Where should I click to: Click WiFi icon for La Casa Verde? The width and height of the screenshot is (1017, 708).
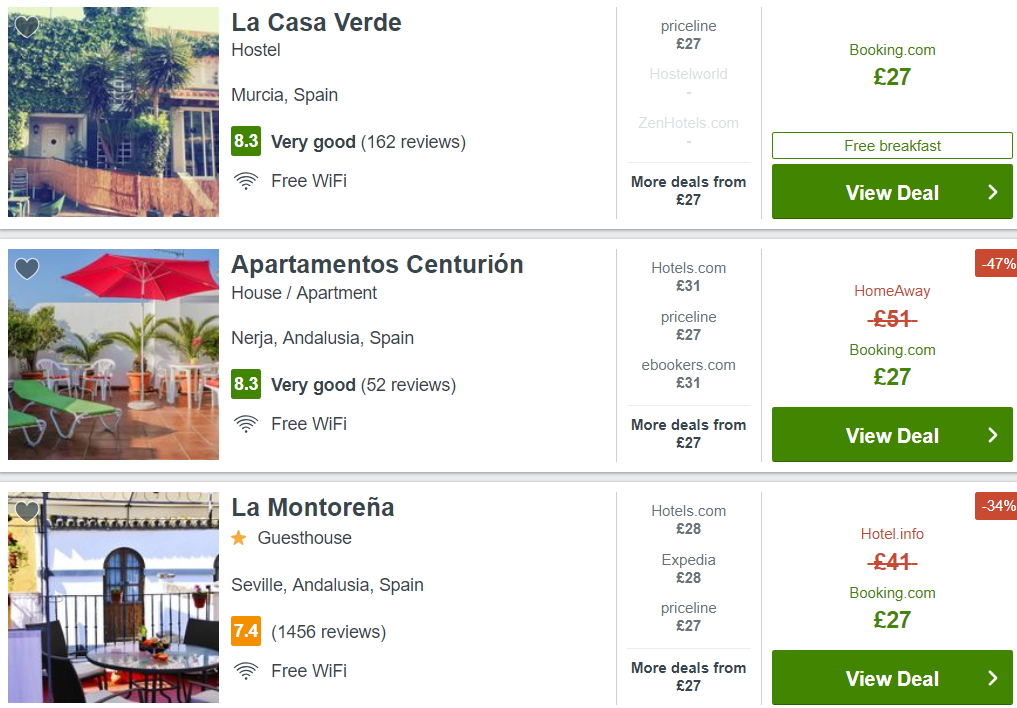pos(246,181)
